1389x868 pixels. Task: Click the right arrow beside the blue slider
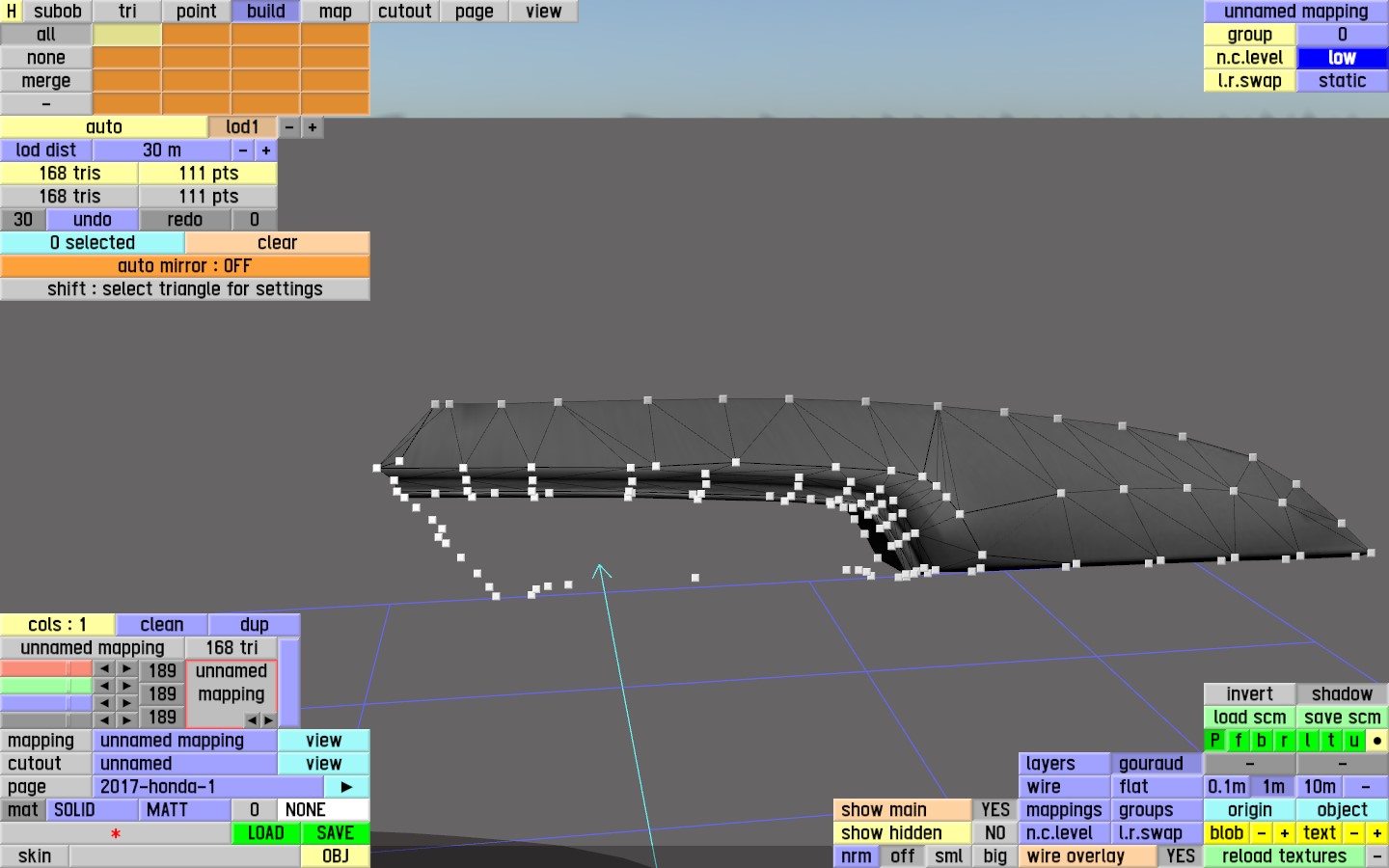[127, 703]
